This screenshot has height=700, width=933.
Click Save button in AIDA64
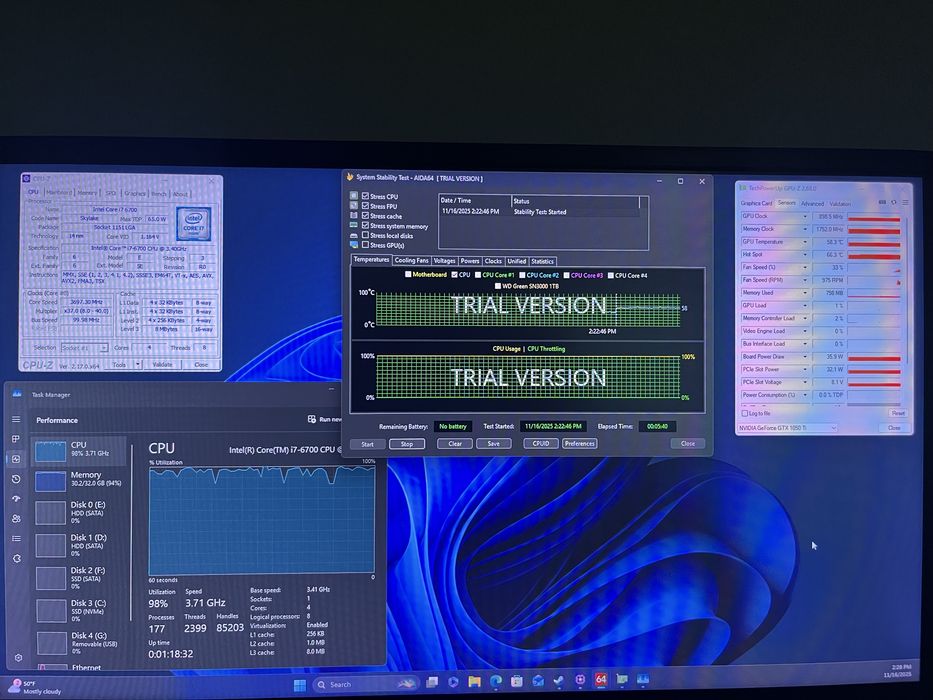click(493, 444)
